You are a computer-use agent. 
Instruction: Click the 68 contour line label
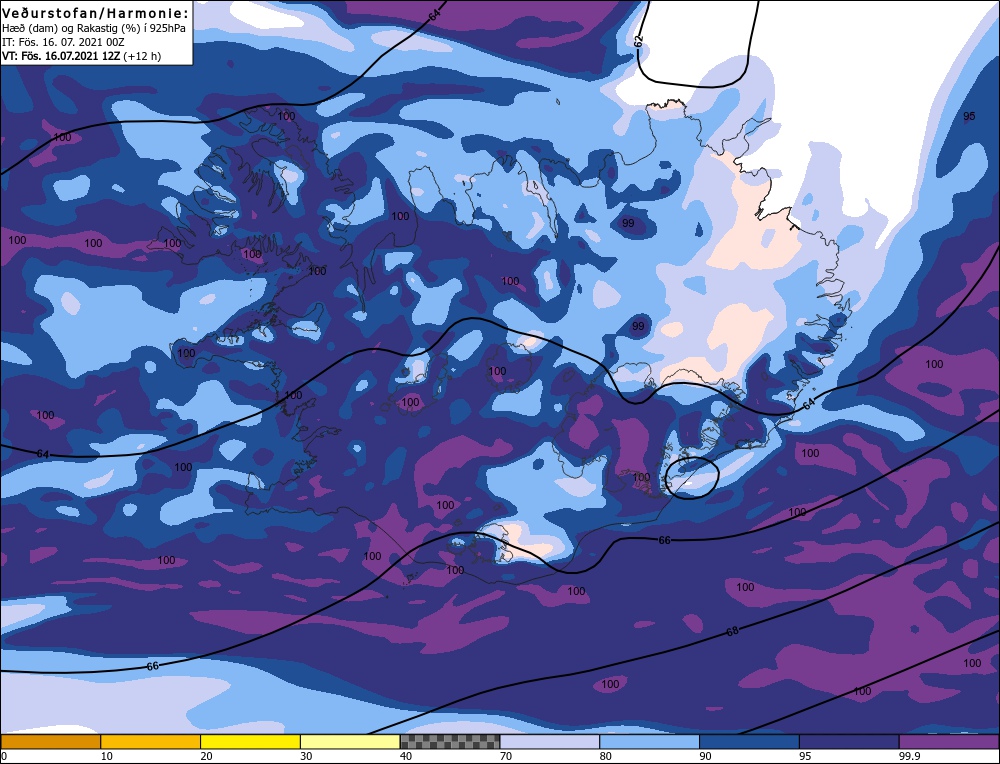[x=732, y=631]
